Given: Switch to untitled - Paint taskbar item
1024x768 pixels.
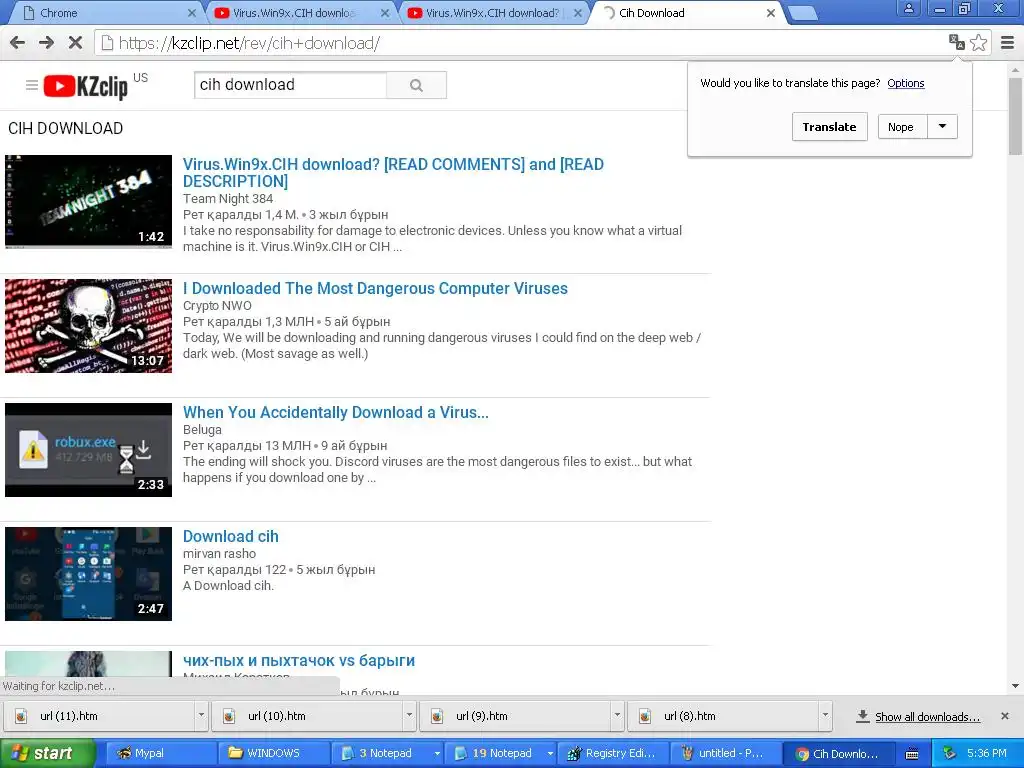Looking at the screenshot, I should coord(728,754).
